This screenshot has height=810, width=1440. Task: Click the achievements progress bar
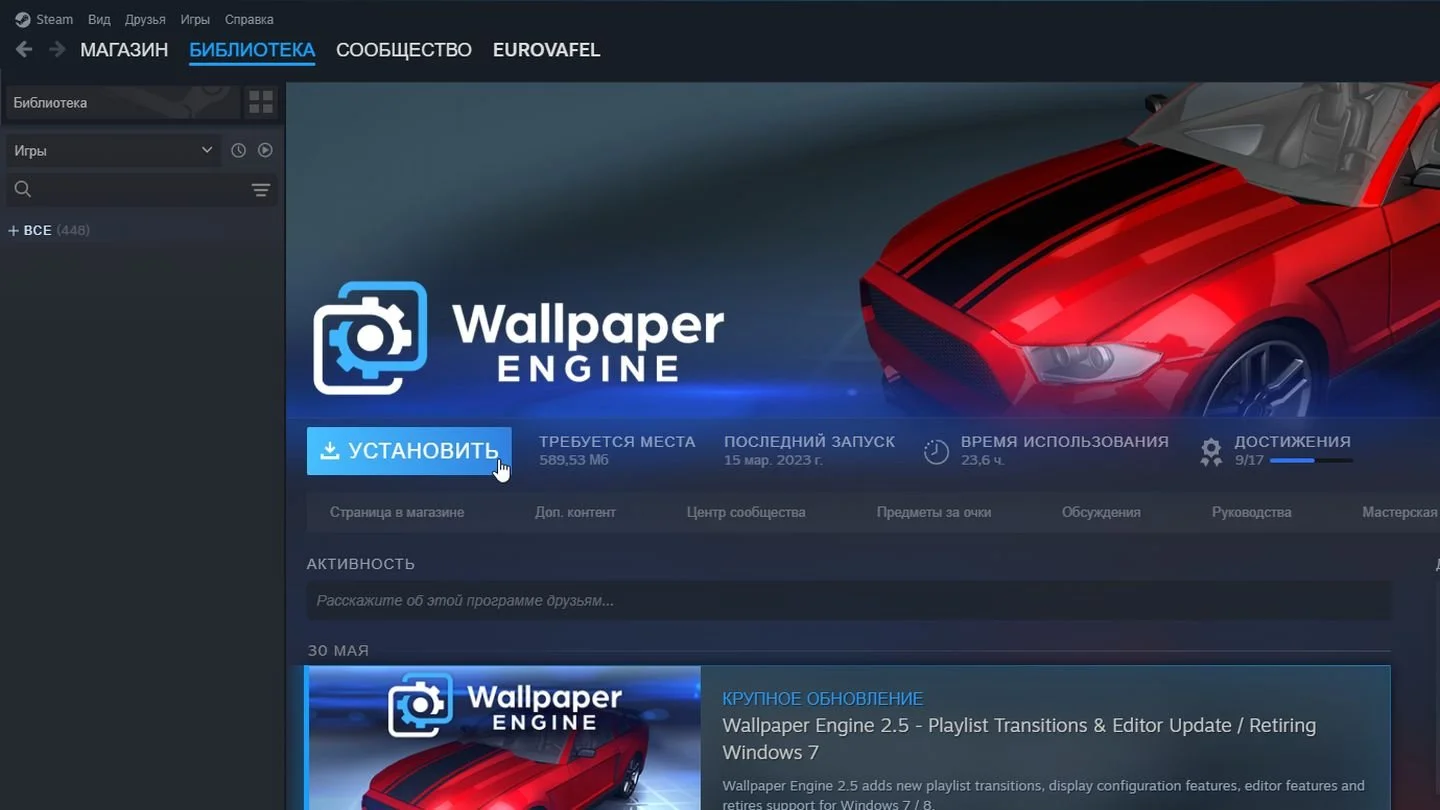[x=1311, y=461]
